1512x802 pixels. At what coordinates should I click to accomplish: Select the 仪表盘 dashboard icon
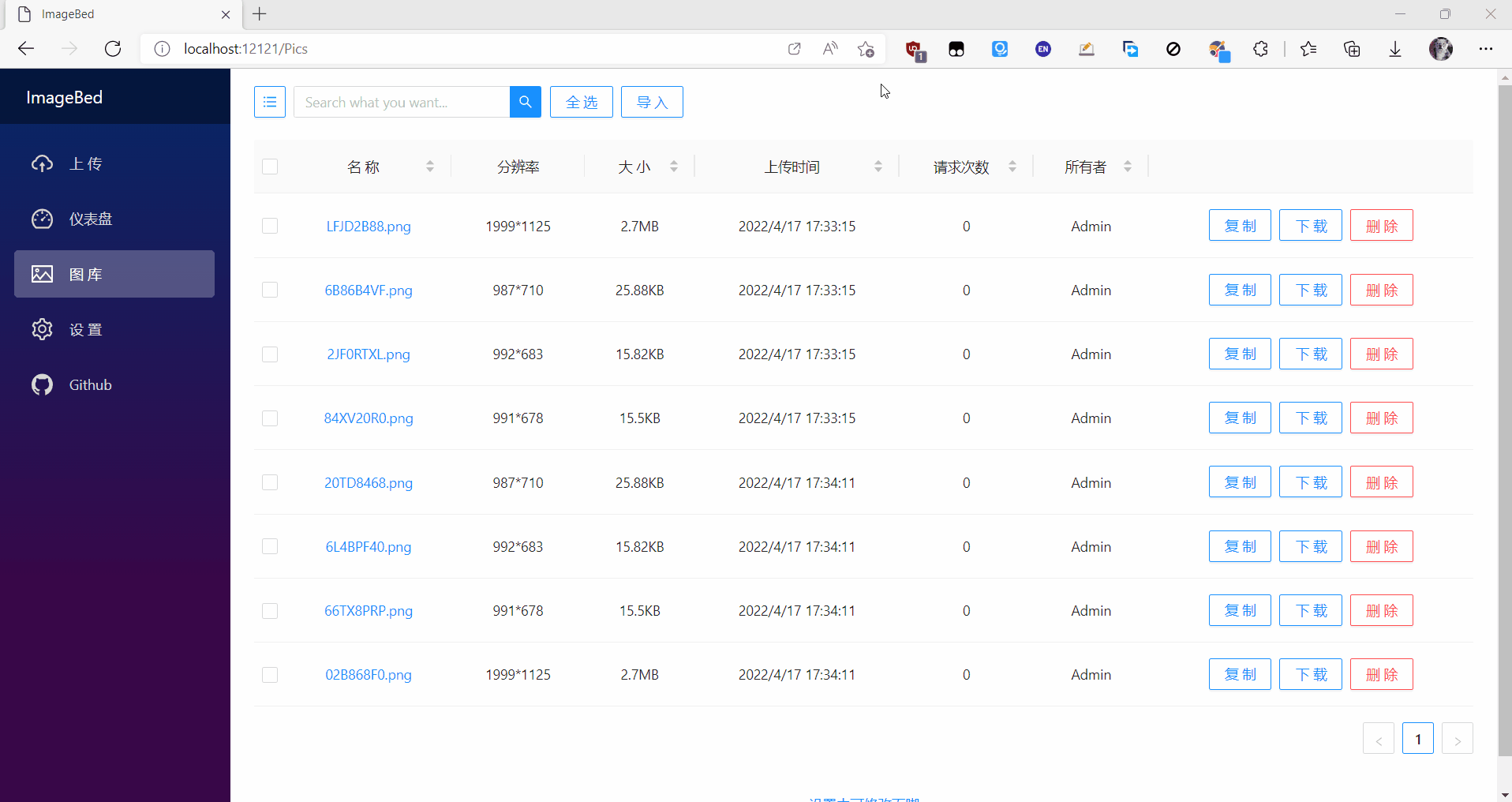(42, 219)
